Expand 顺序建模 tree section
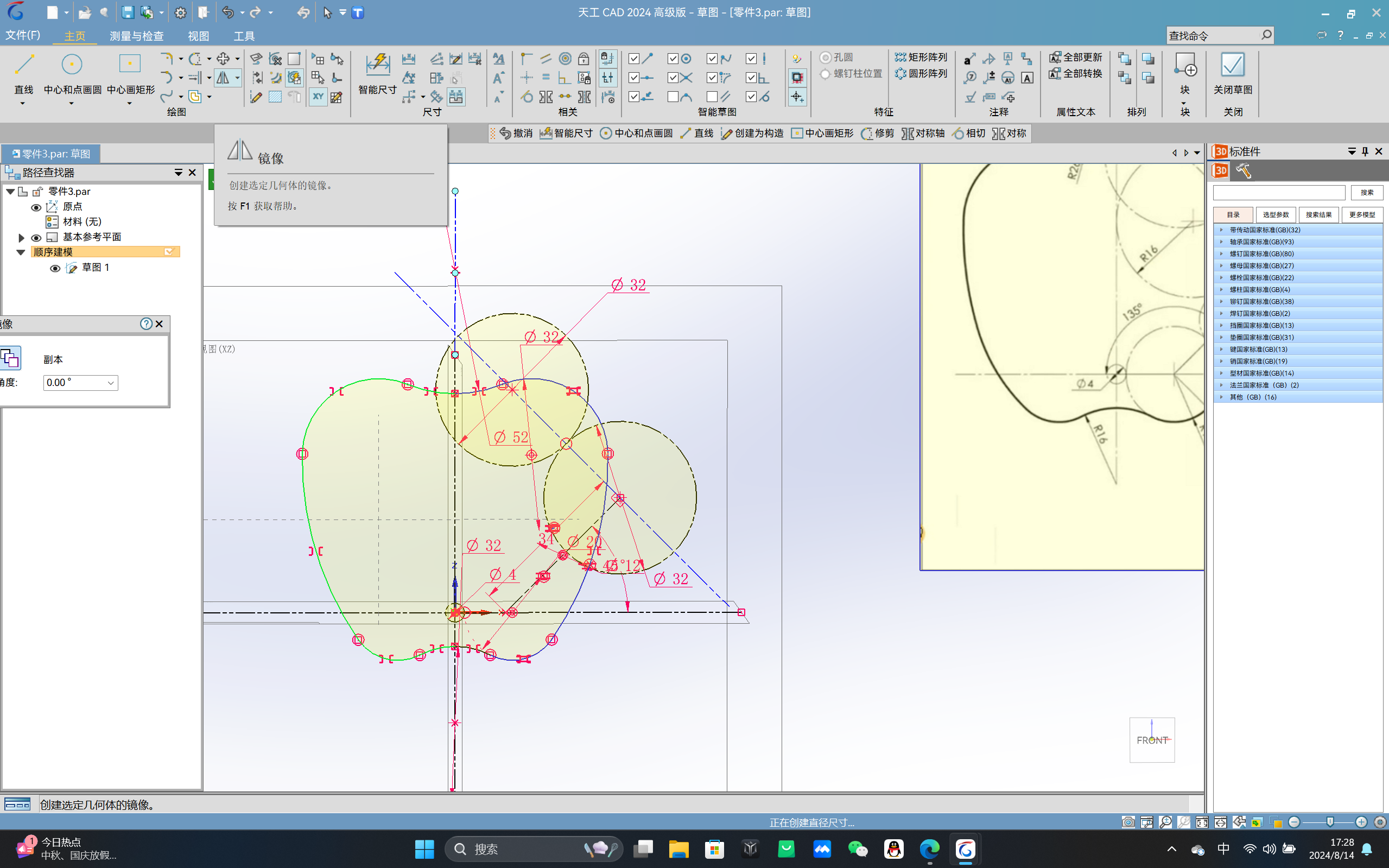Viewport: 1389px width, 868px height. click(21, 251)
